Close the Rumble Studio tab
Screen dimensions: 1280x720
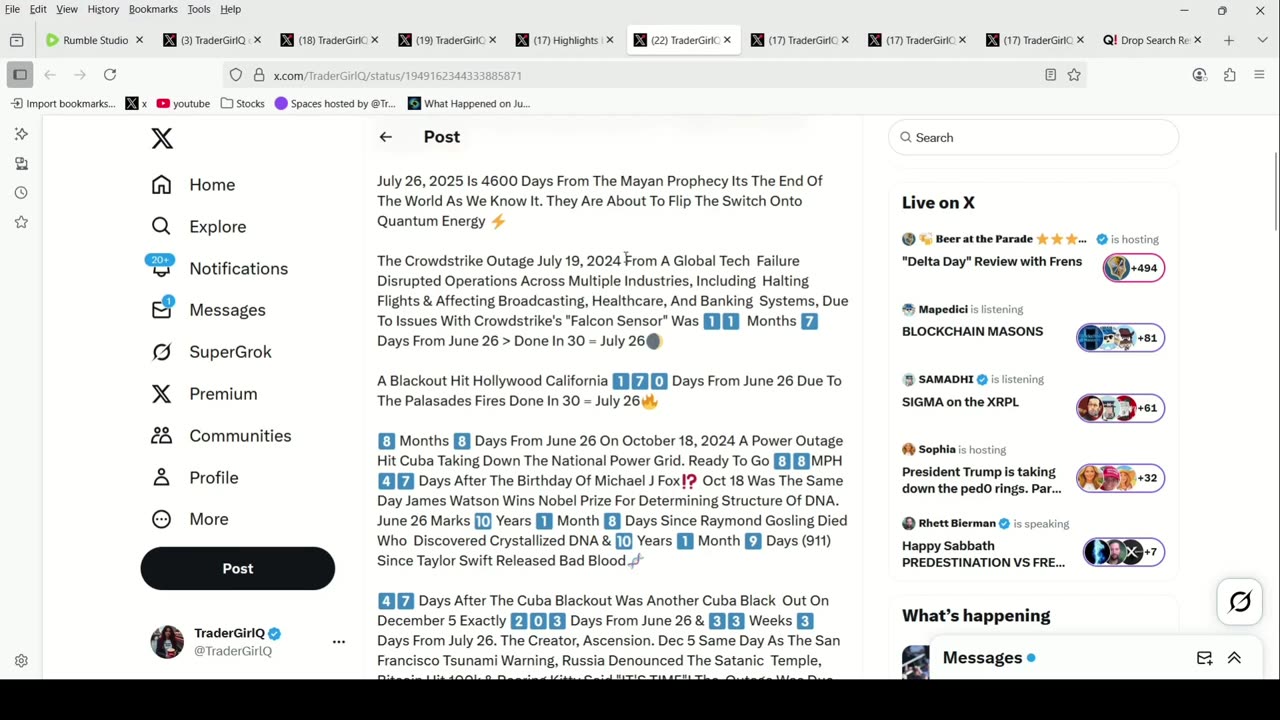click(x=139, y=40)
